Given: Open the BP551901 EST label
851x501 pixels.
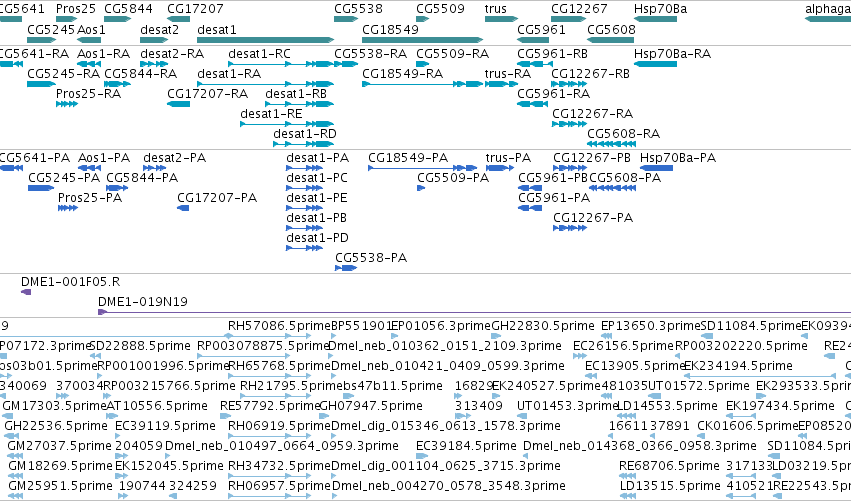Looking at the screenshot, I should coord(361,326).
